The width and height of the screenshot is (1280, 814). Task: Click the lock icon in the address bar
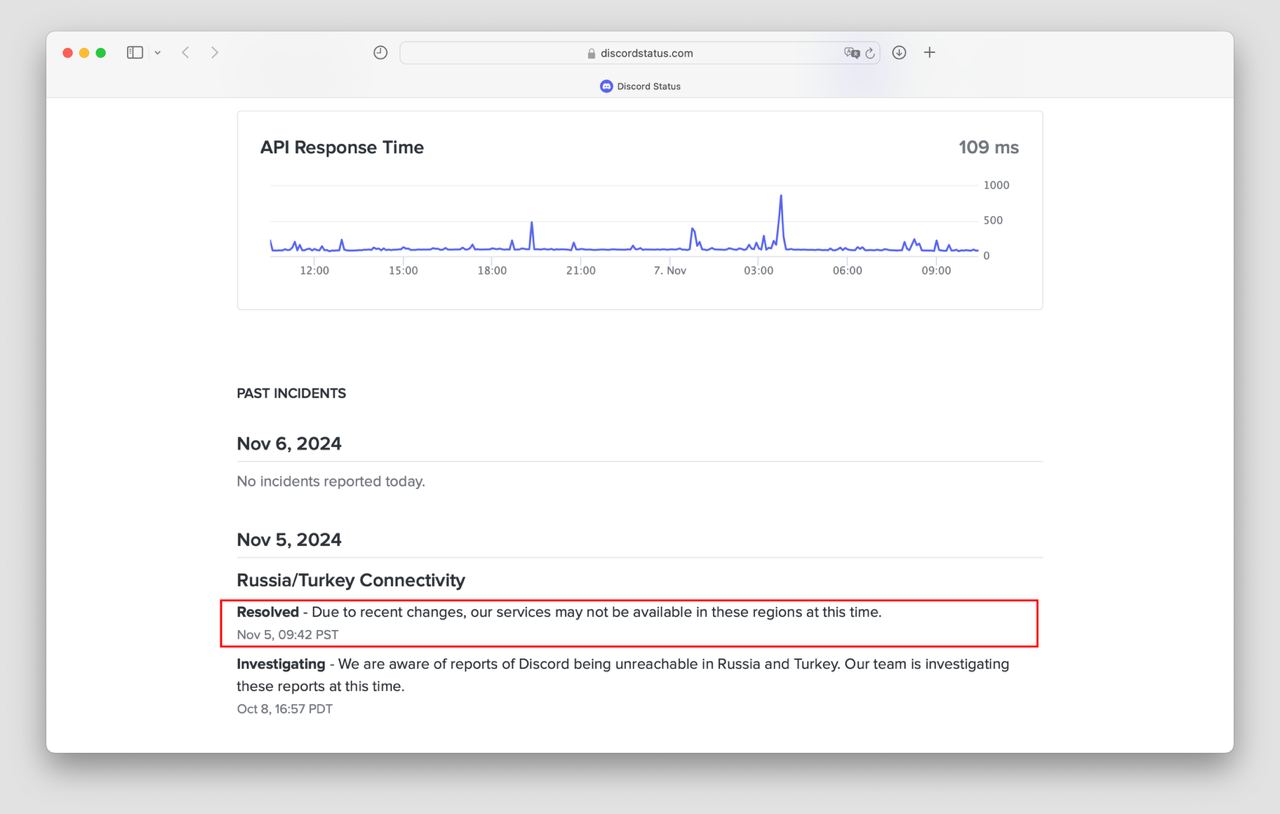(592, 54)
